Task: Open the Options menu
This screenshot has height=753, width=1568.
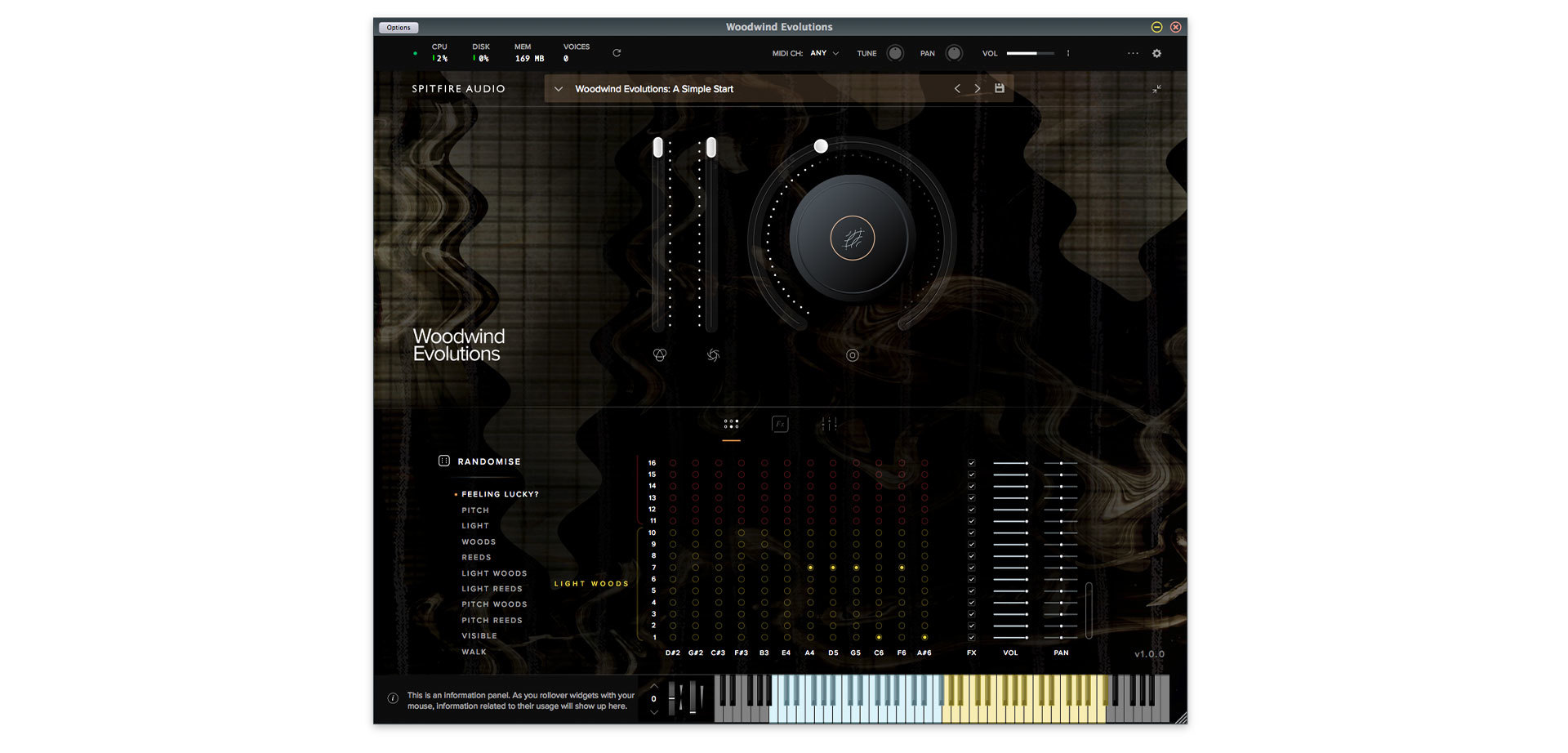Action: [x=399, y=28]
